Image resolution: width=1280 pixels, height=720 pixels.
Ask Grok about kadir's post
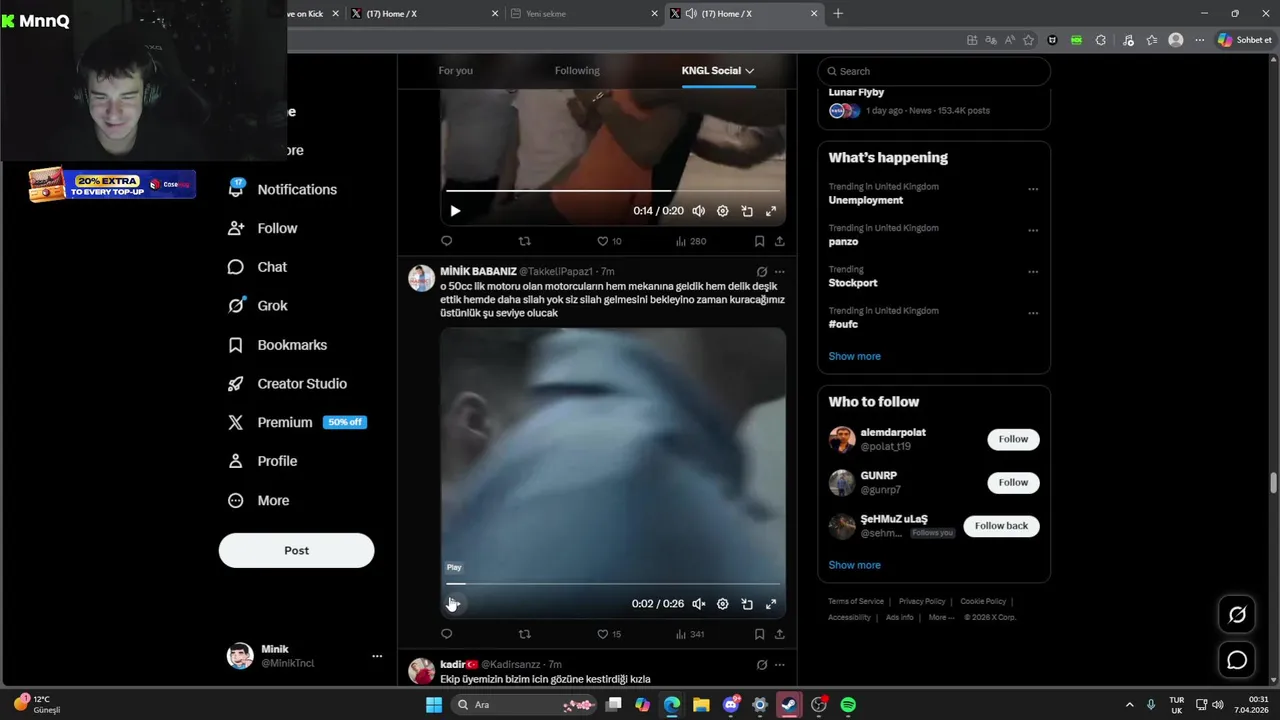coord(762,665)
